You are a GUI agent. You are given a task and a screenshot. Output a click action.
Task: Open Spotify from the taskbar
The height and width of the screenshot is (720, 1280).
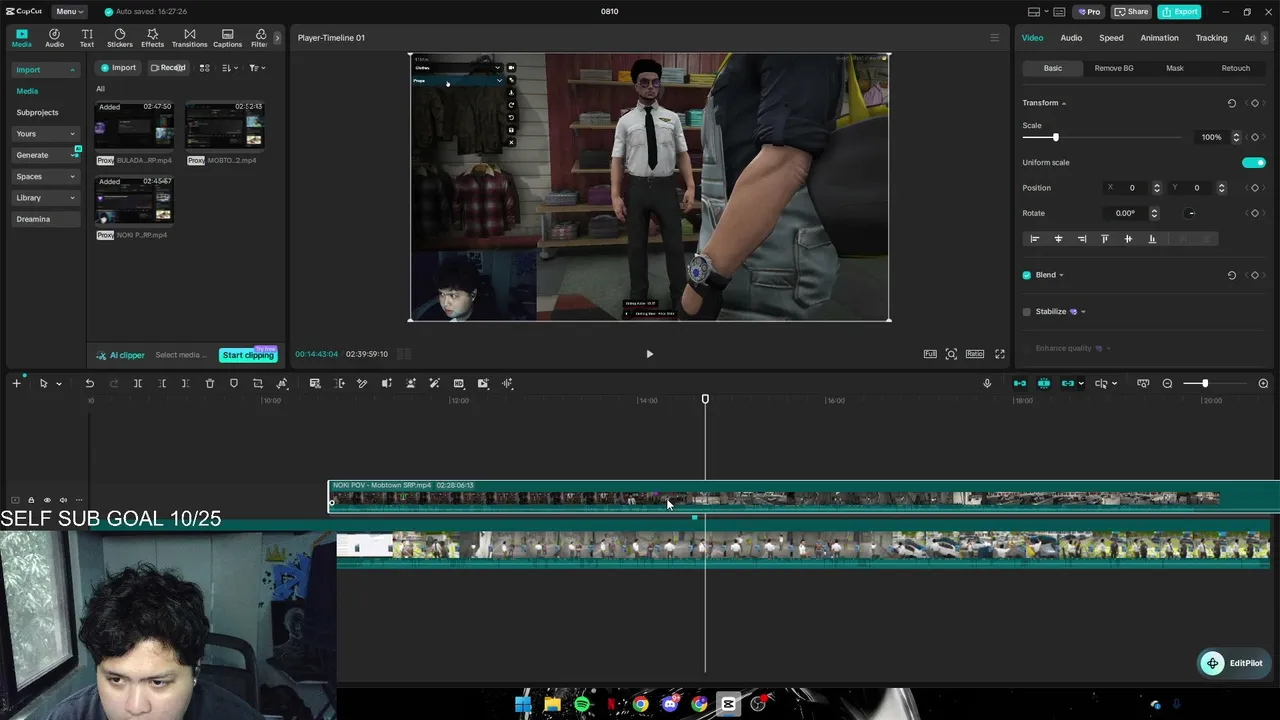[x=582, y=704]
